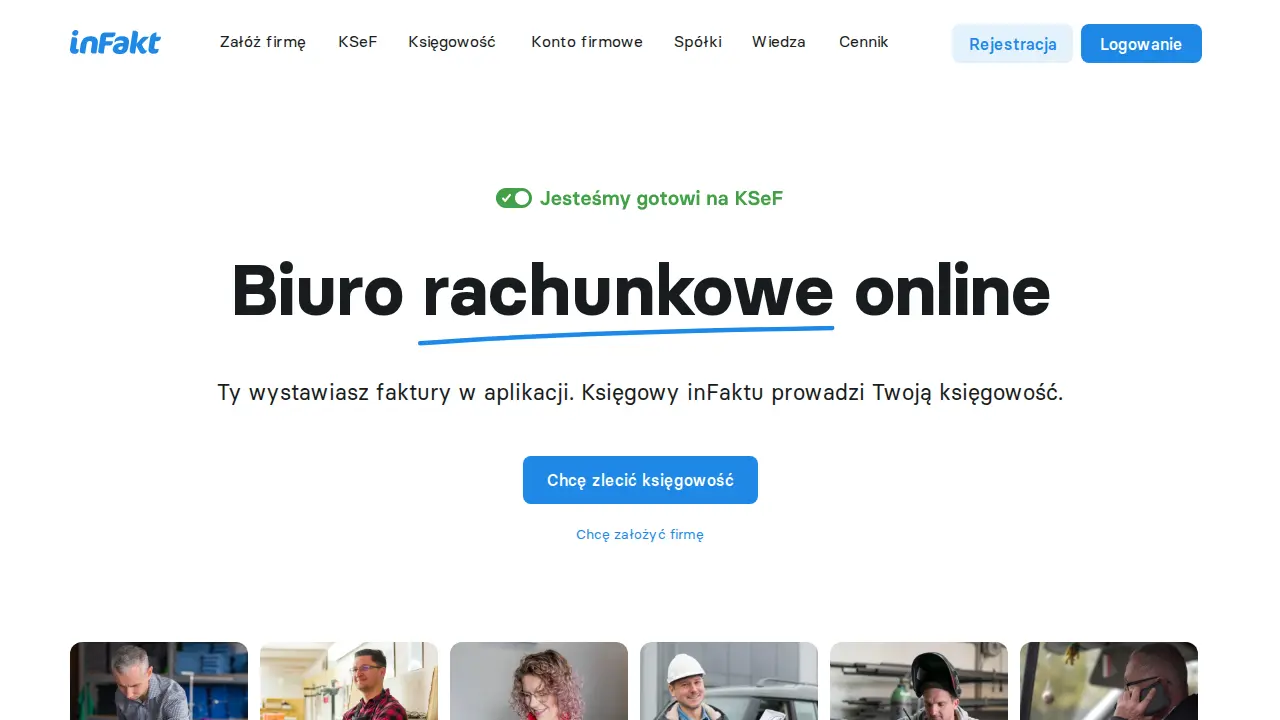Viewport: 1280px width, 720px height.
Task: Open the photo of welder with raised mask
Action: pos(919,681)
